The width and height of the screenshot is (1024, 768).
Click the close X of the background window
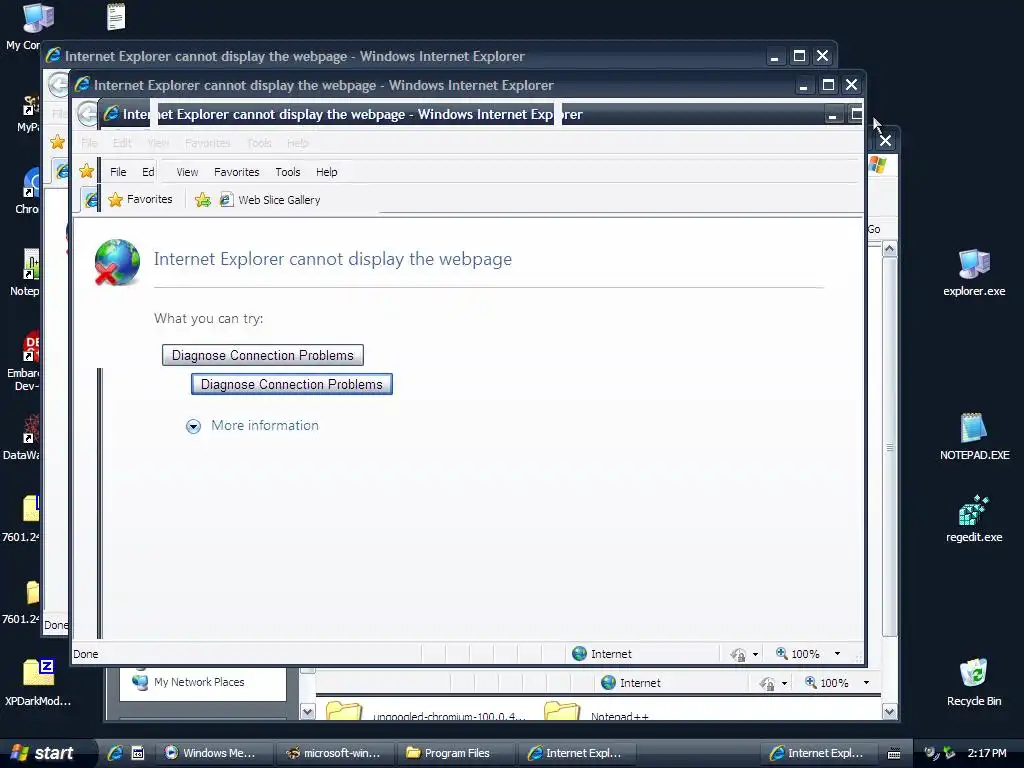[x=885, y=140]
